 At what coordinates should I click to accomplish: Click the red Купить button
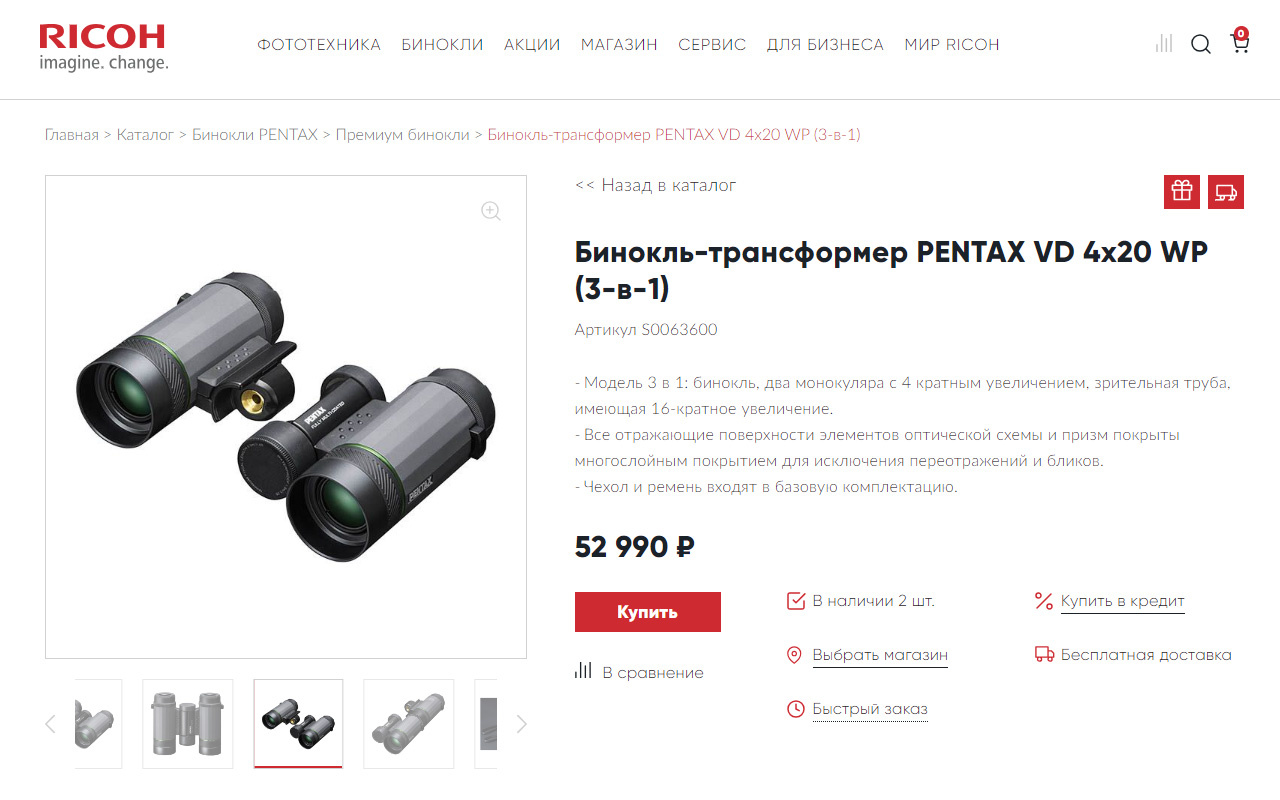point(648,612)
